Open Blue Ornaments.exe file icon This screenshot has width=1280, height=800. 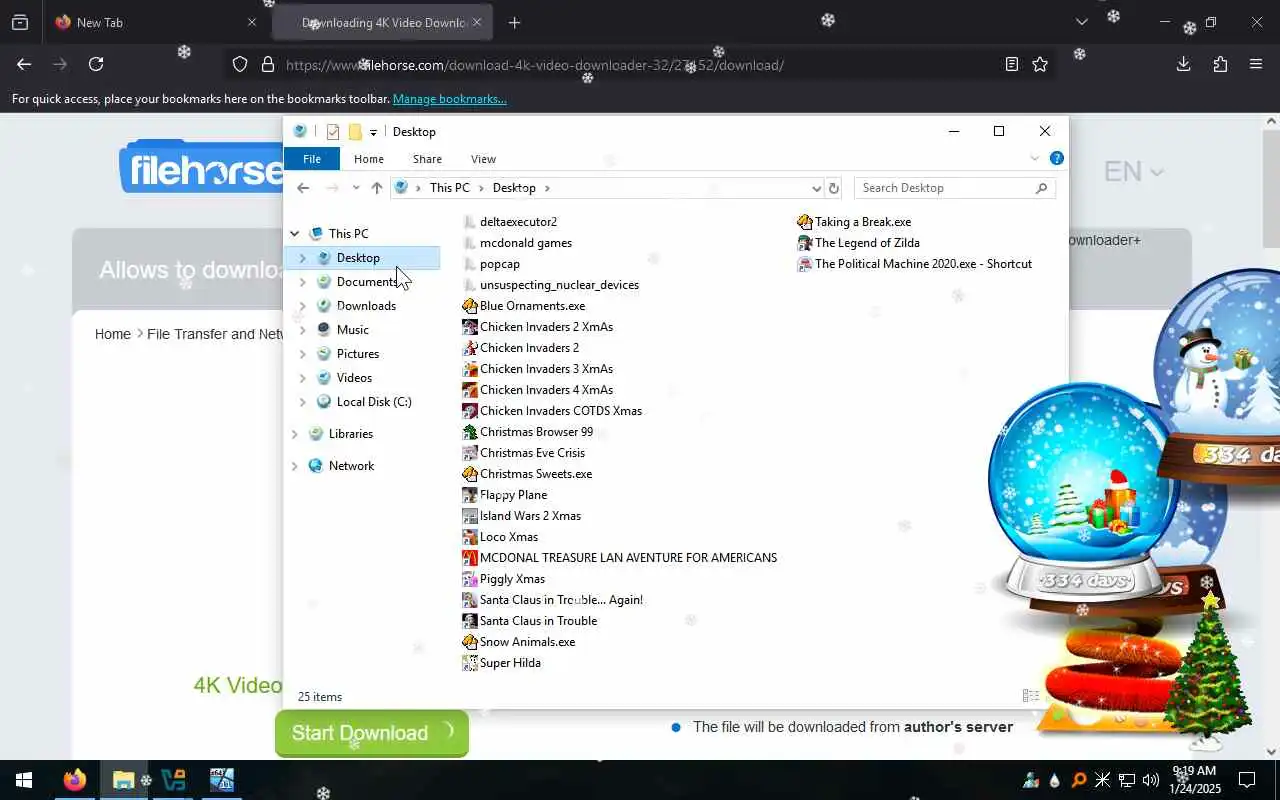pyautogui.click(x=470, y=306)
